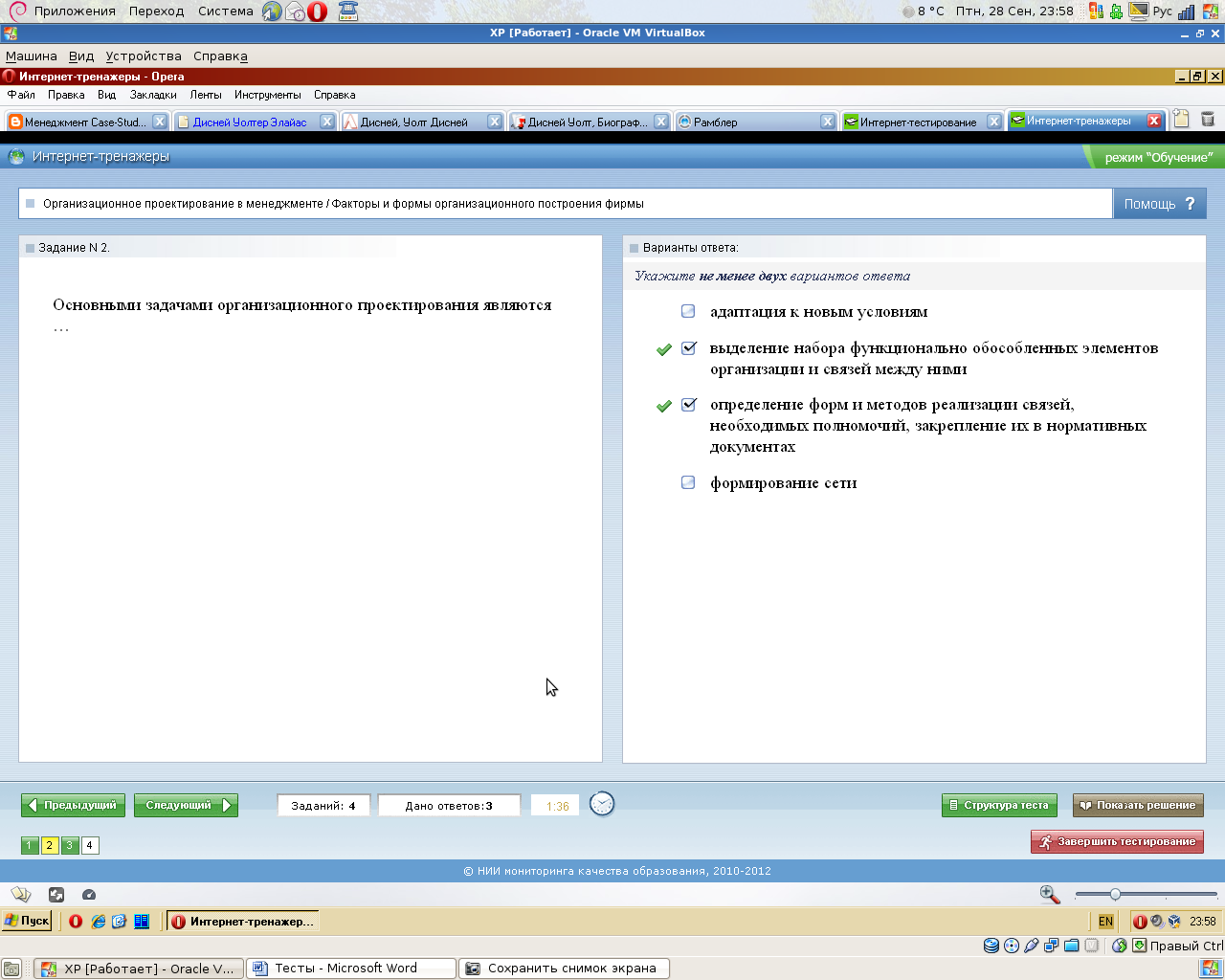Switch to Сохранить снимок экрана window
This screenshot has height=980, width=1225.
[564, 969]
